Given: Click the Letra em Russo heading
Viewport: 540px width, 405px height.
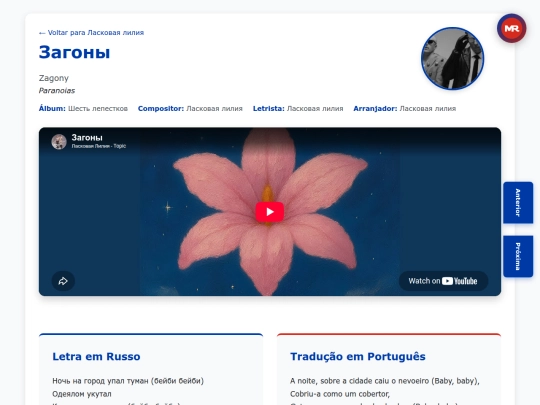Looking at the screenshot, I should (96, 356).
